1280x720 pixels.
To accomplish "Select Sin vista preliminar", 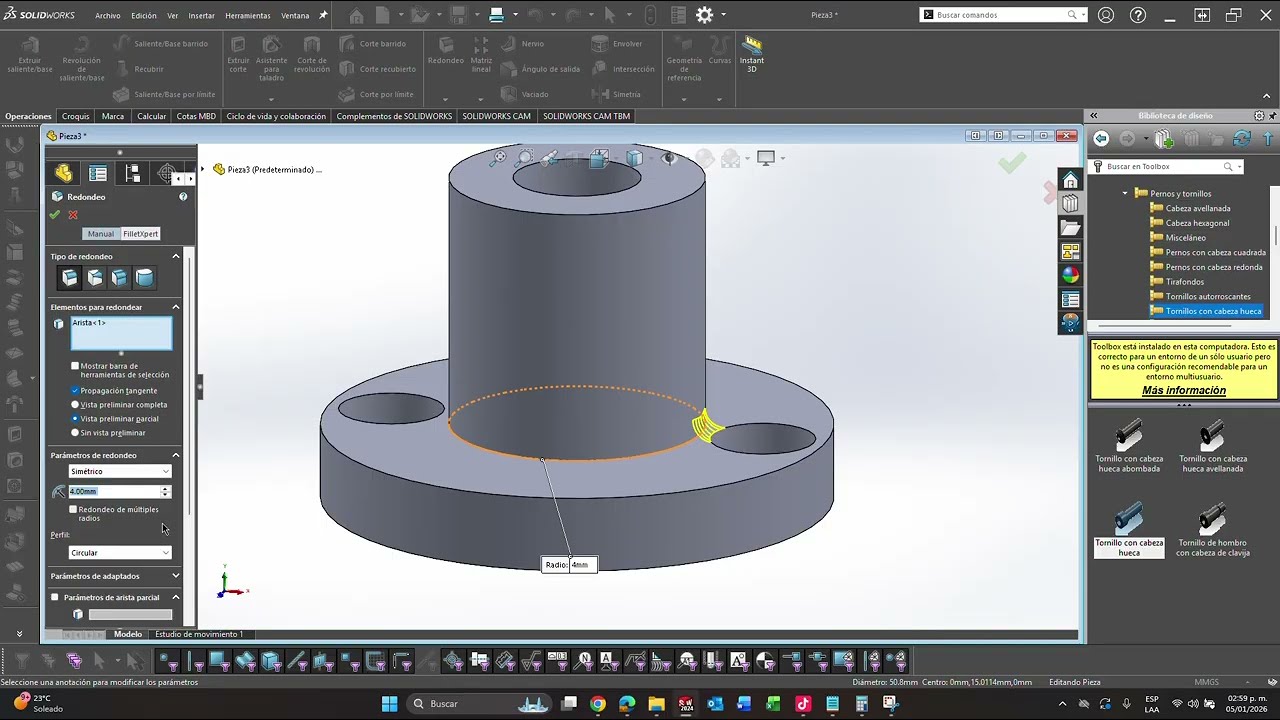I will click(x=75, y=432).
